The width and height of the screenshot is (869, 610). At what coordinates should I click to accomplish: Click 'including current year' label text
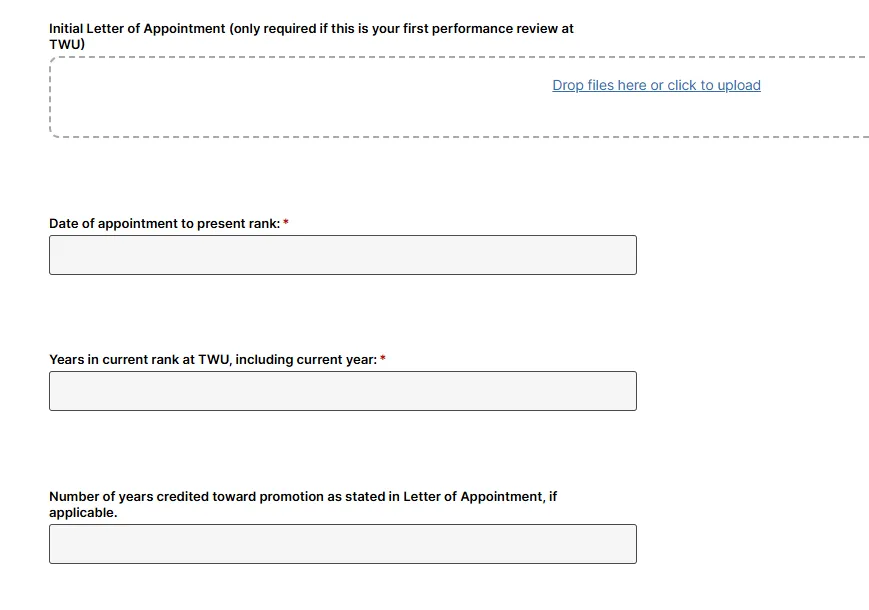(x=305, y=360)
